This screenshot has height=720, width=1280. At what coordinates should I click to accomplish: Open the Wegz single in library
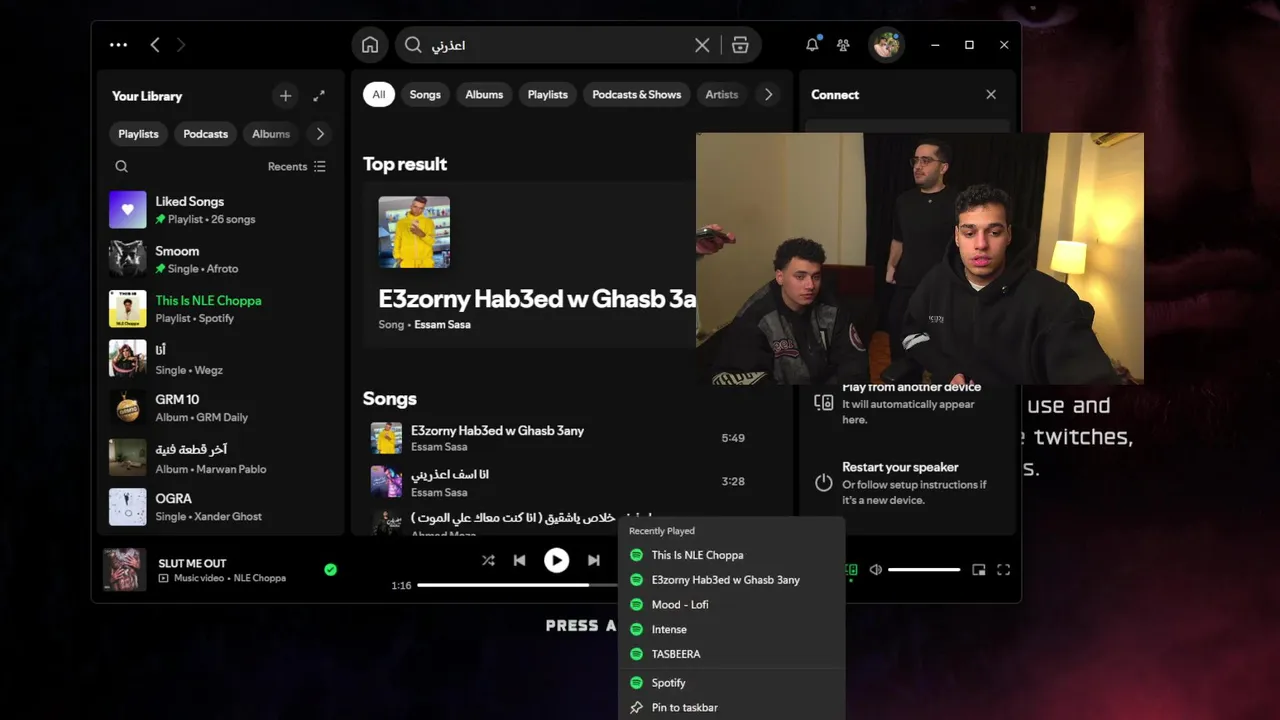(220, 358)
